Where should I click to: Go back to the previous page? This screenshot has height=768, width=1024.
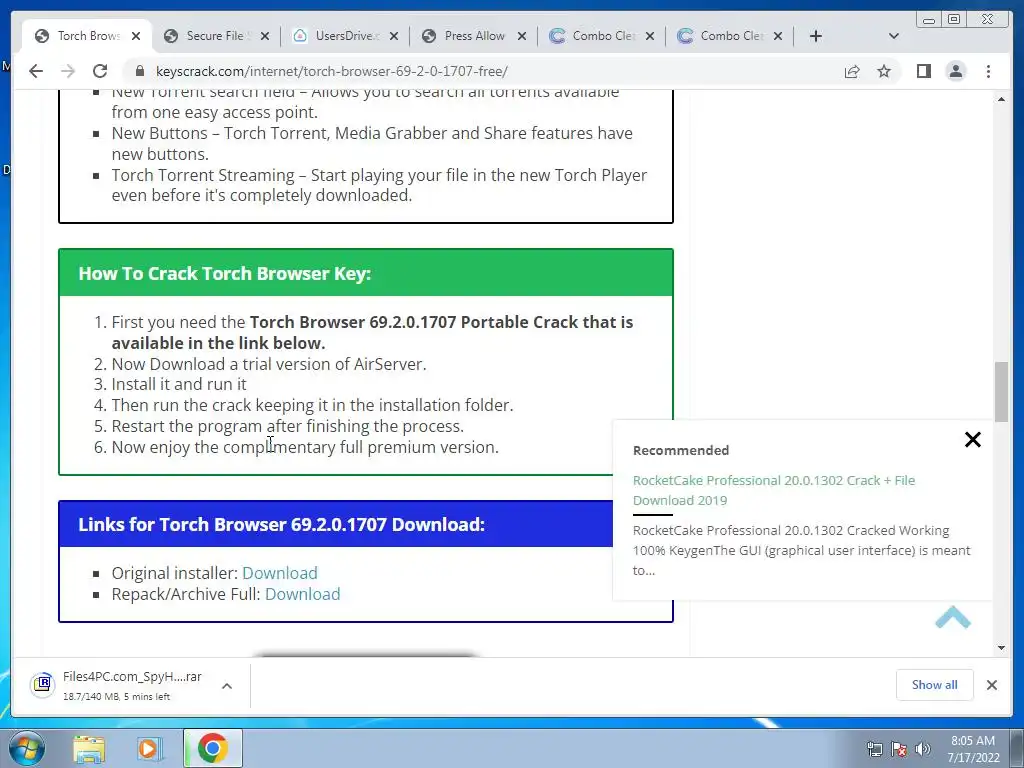[x=36, y=71]
